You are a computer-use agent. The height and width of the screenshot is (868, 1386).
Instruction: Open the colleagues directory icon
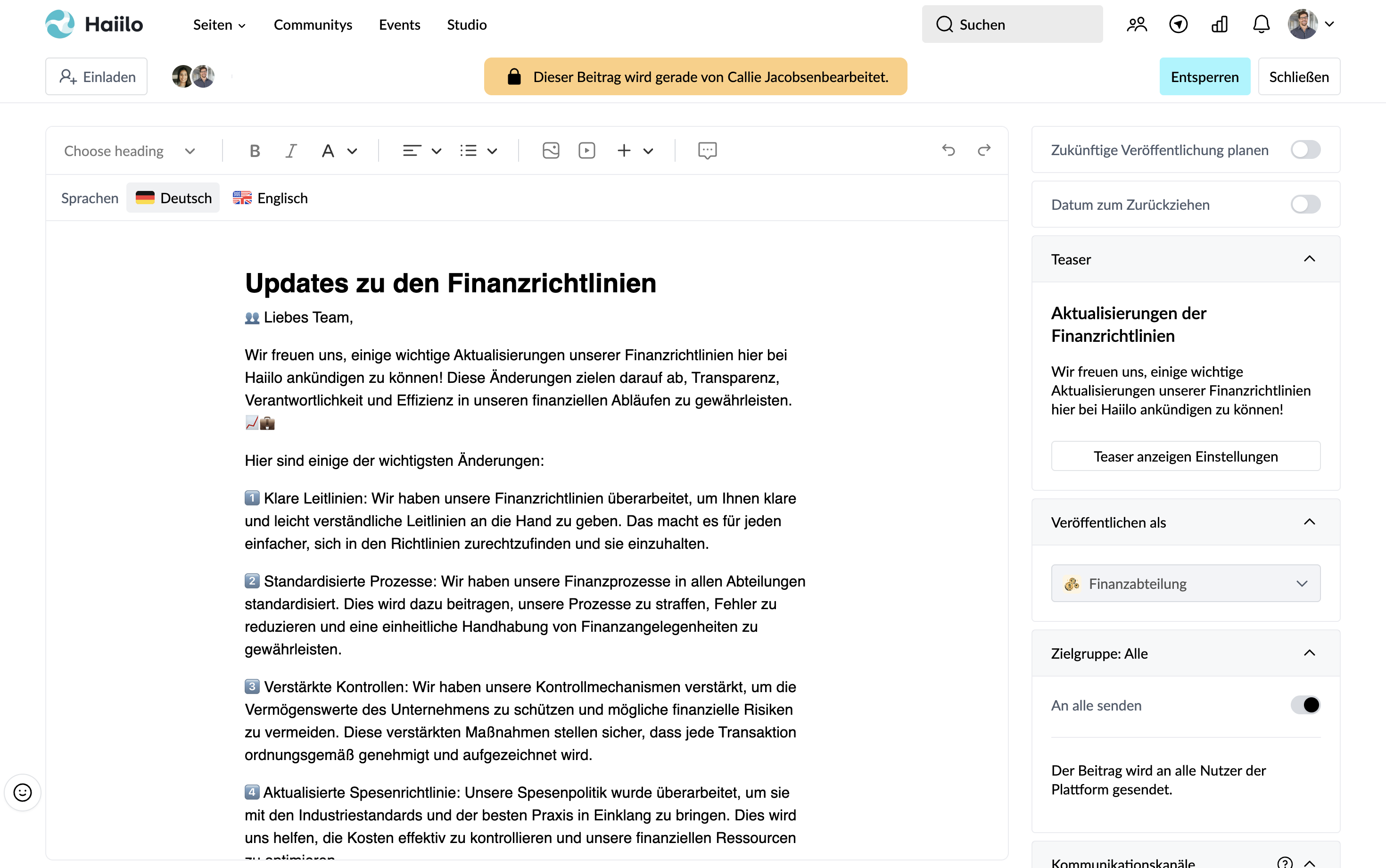[1136, 24]
